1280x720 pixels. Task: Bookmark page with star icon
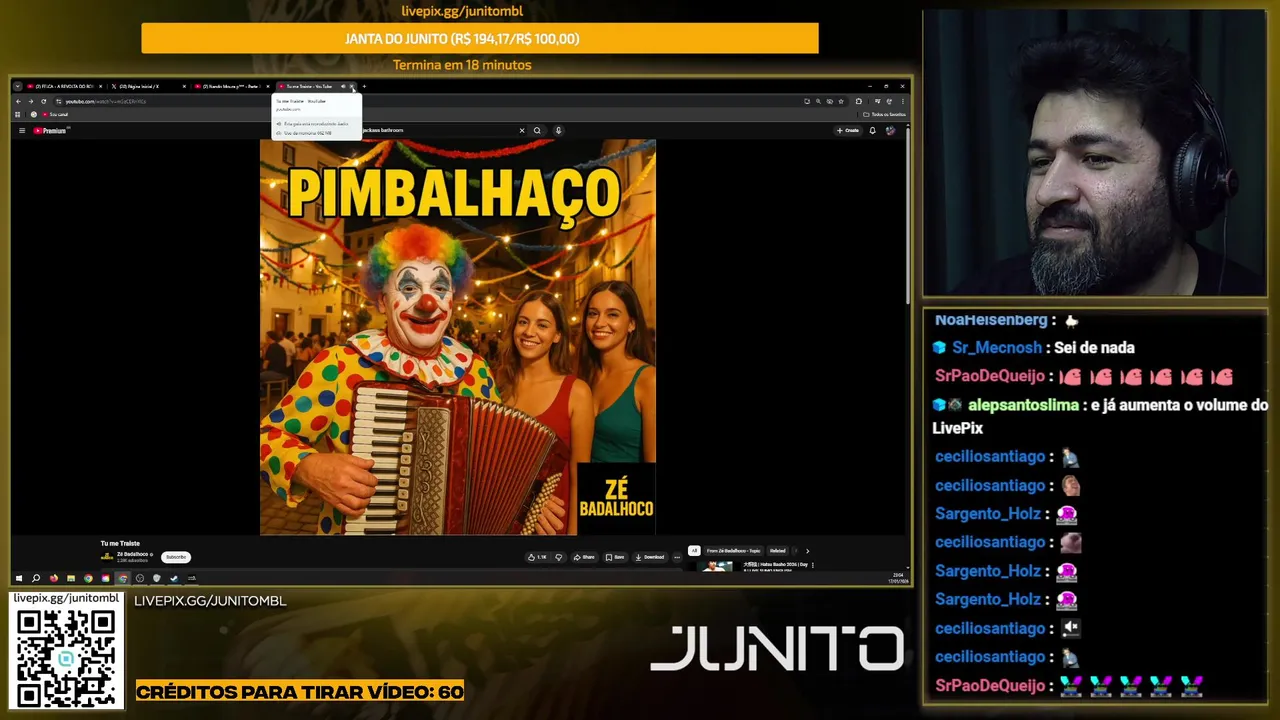(x=841, y=101)
